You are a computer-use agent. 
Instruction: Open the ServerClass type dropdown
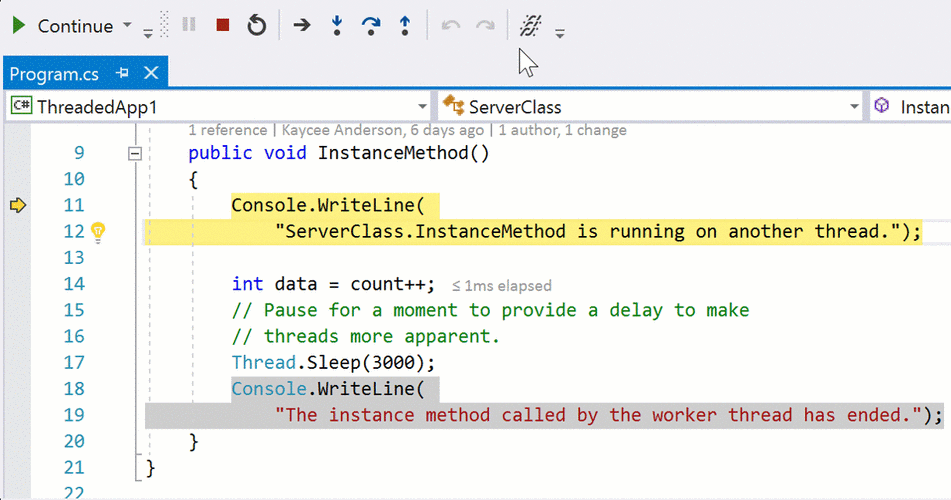tap(853, 106)
